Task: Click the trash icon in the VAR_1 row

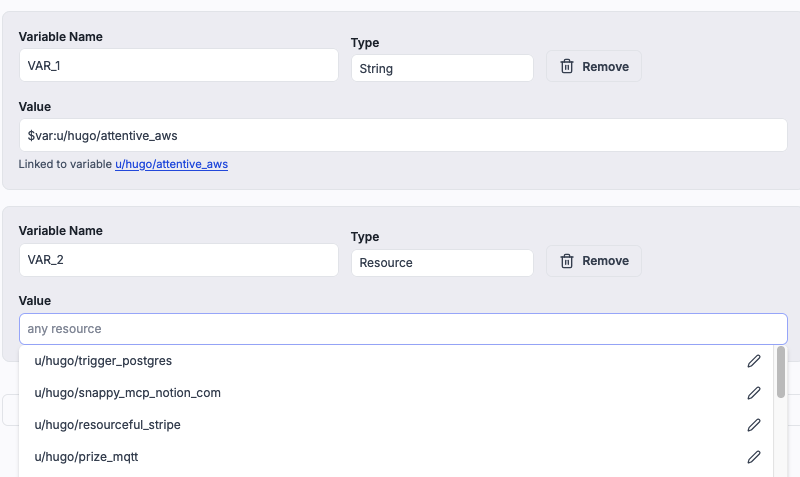Action: tap(567, 67)
